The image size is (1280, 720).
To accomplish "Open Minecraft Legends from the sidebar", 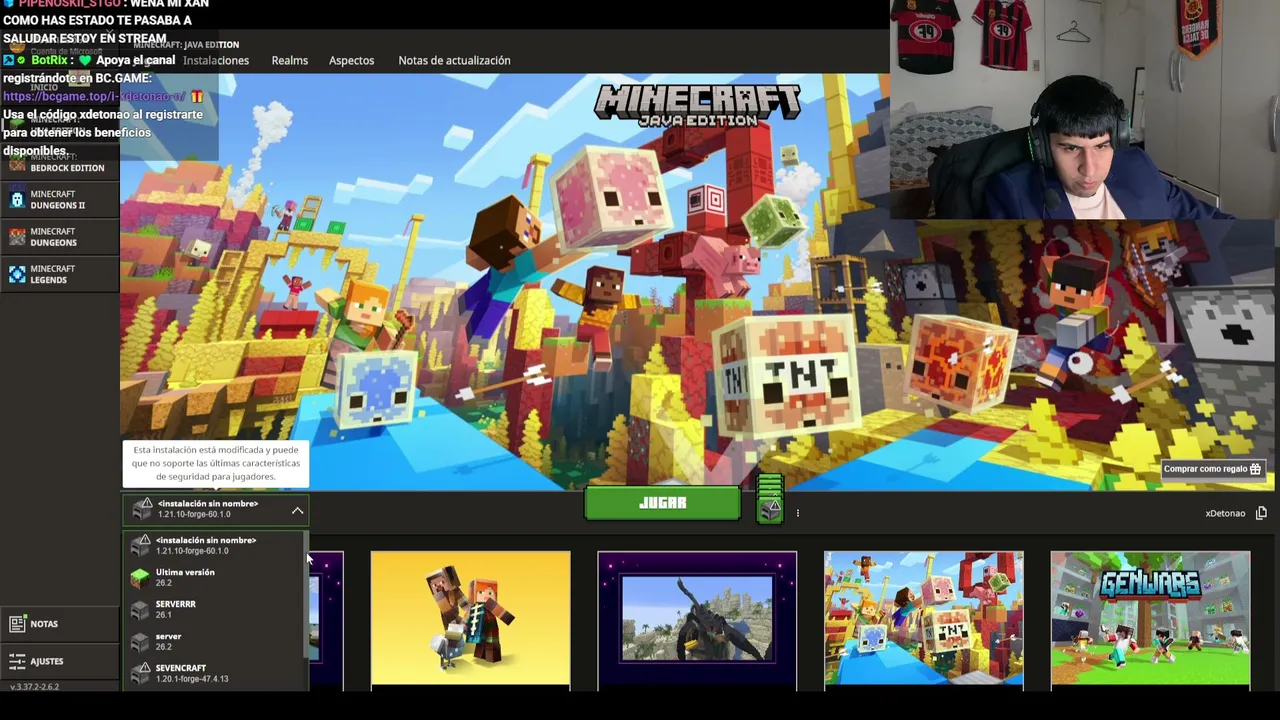I will click(59, 274).
